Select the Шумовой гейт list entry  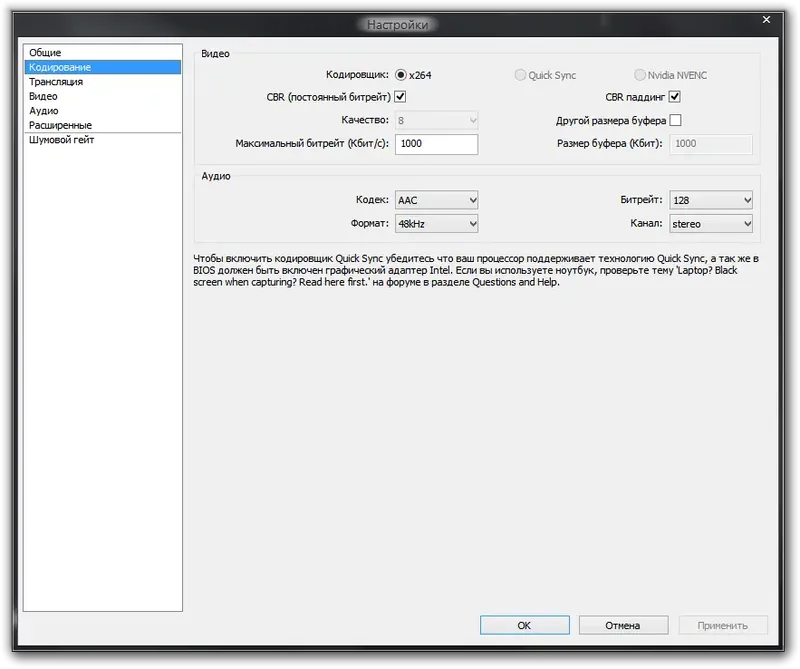click(x=103, y=140)
